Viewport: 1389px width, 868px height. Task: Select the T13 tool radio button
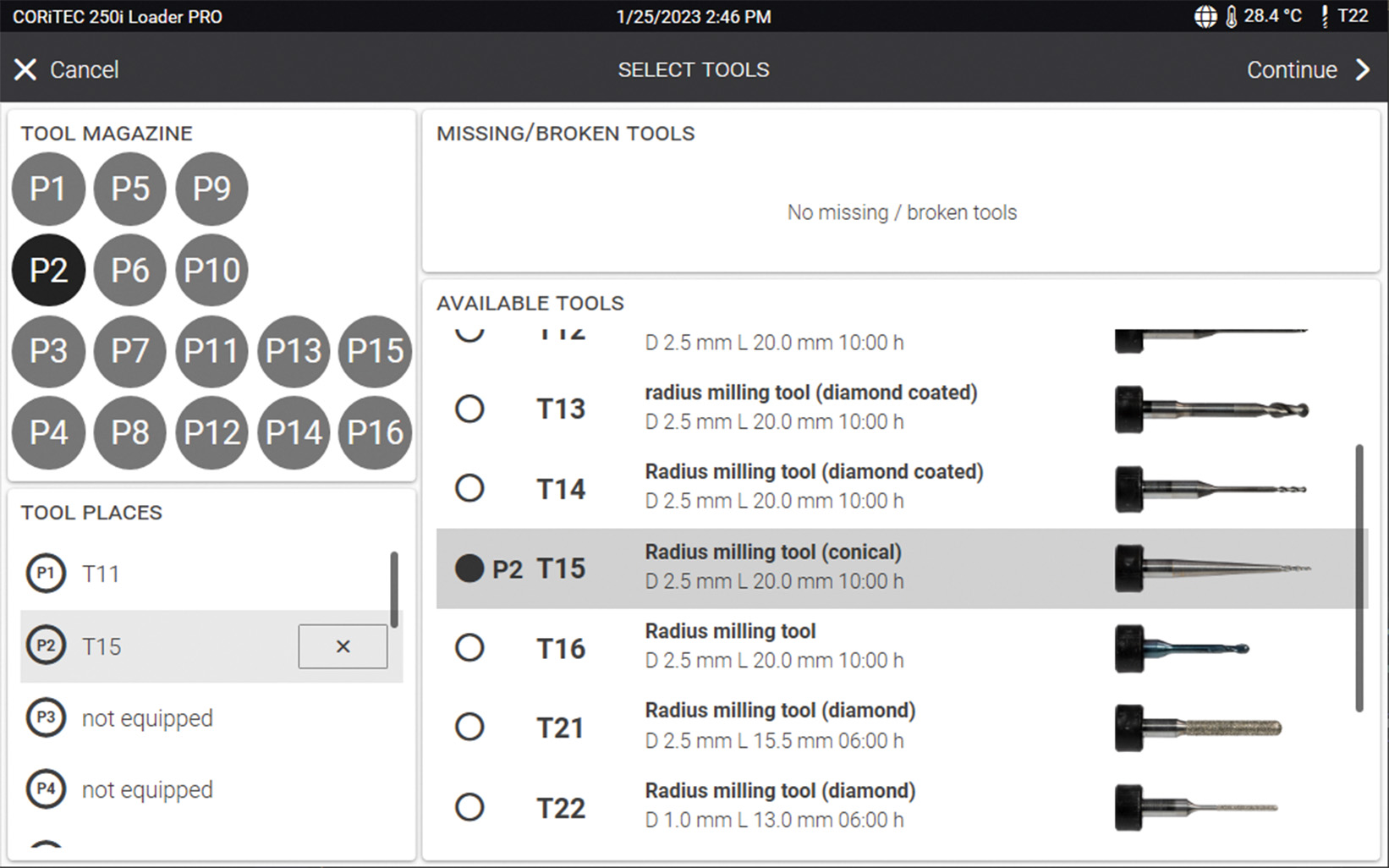[x=469, y=409]
